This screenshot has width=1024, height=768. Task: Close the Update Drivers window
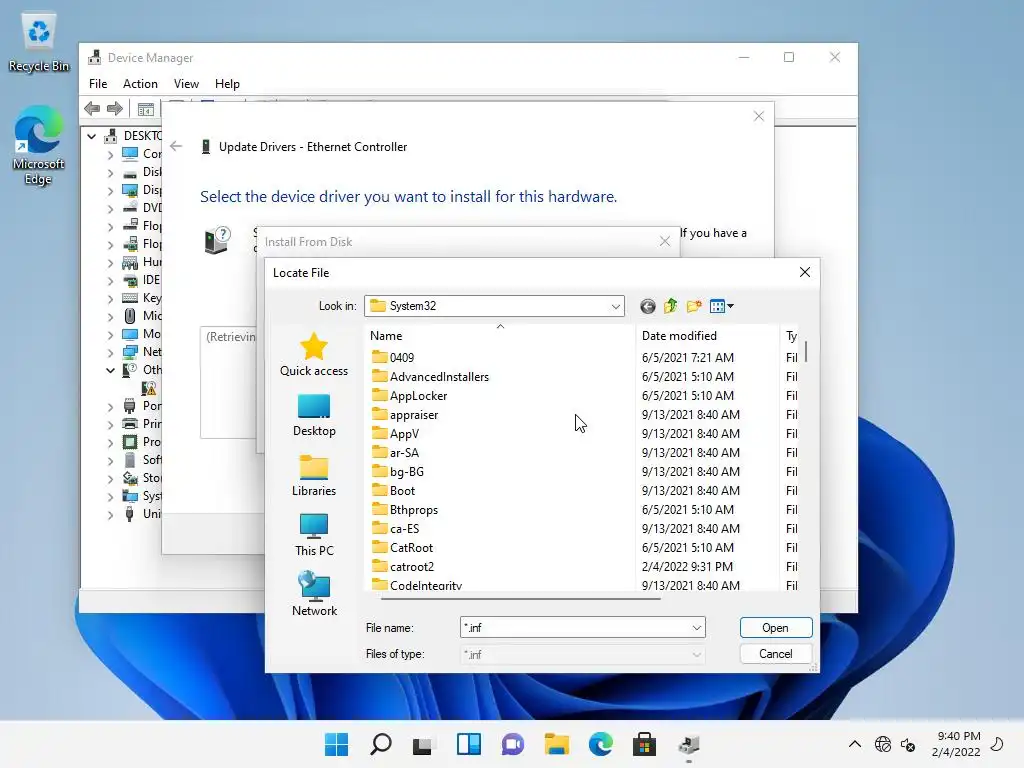tap(758, 116)
